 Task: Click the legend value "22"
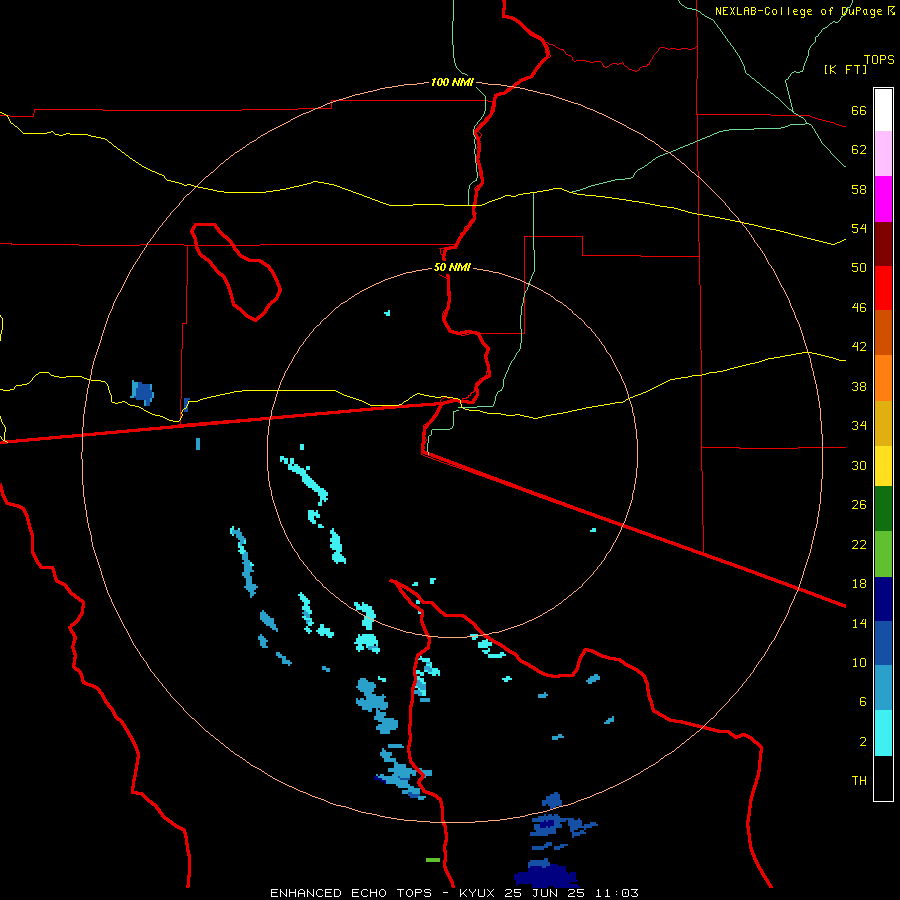point(859,544)
